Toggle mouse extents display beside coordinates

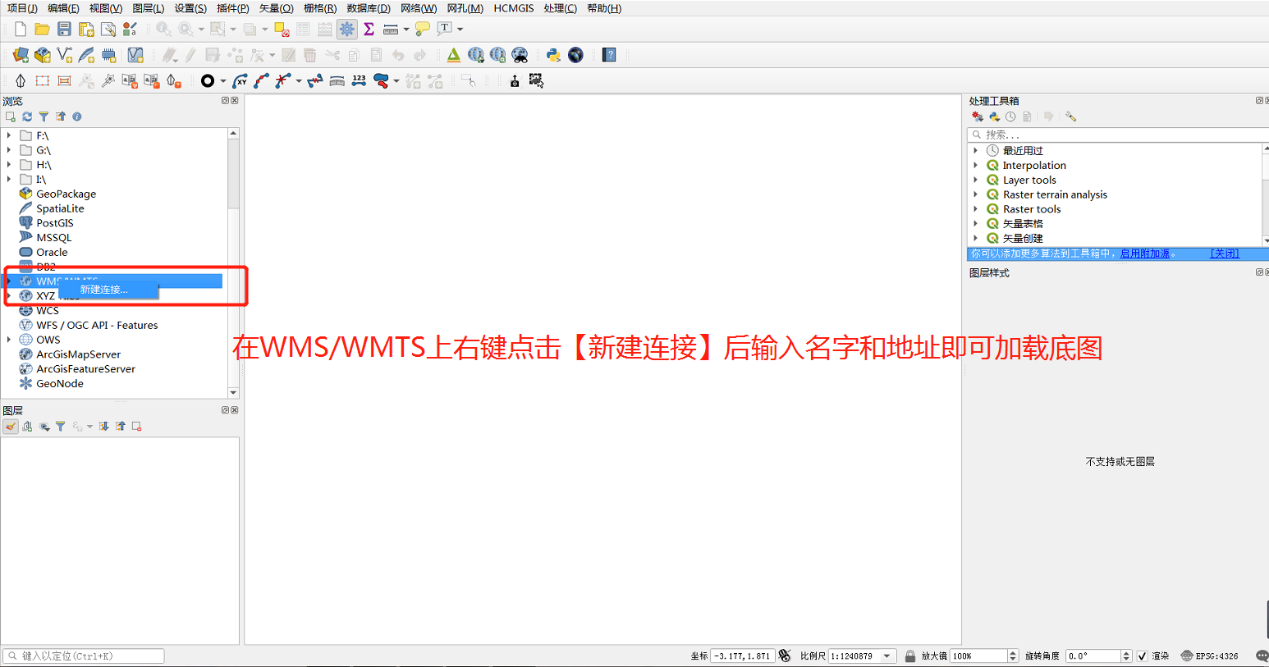click(x=785, y=656)
